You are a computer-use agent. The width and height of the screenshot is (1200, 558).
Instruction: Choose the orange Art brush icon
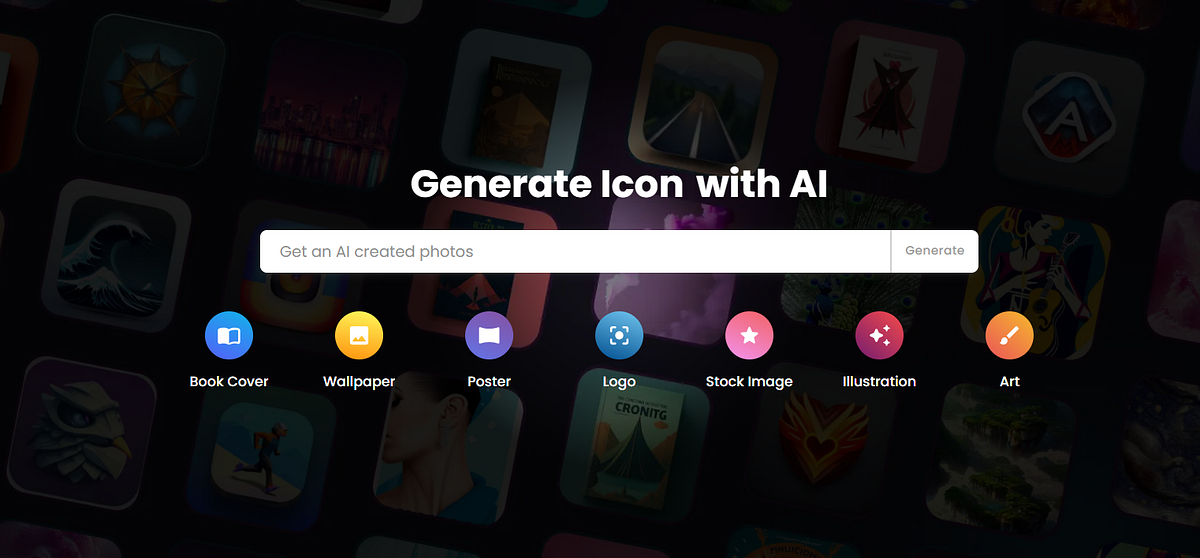coord(1009,336)
